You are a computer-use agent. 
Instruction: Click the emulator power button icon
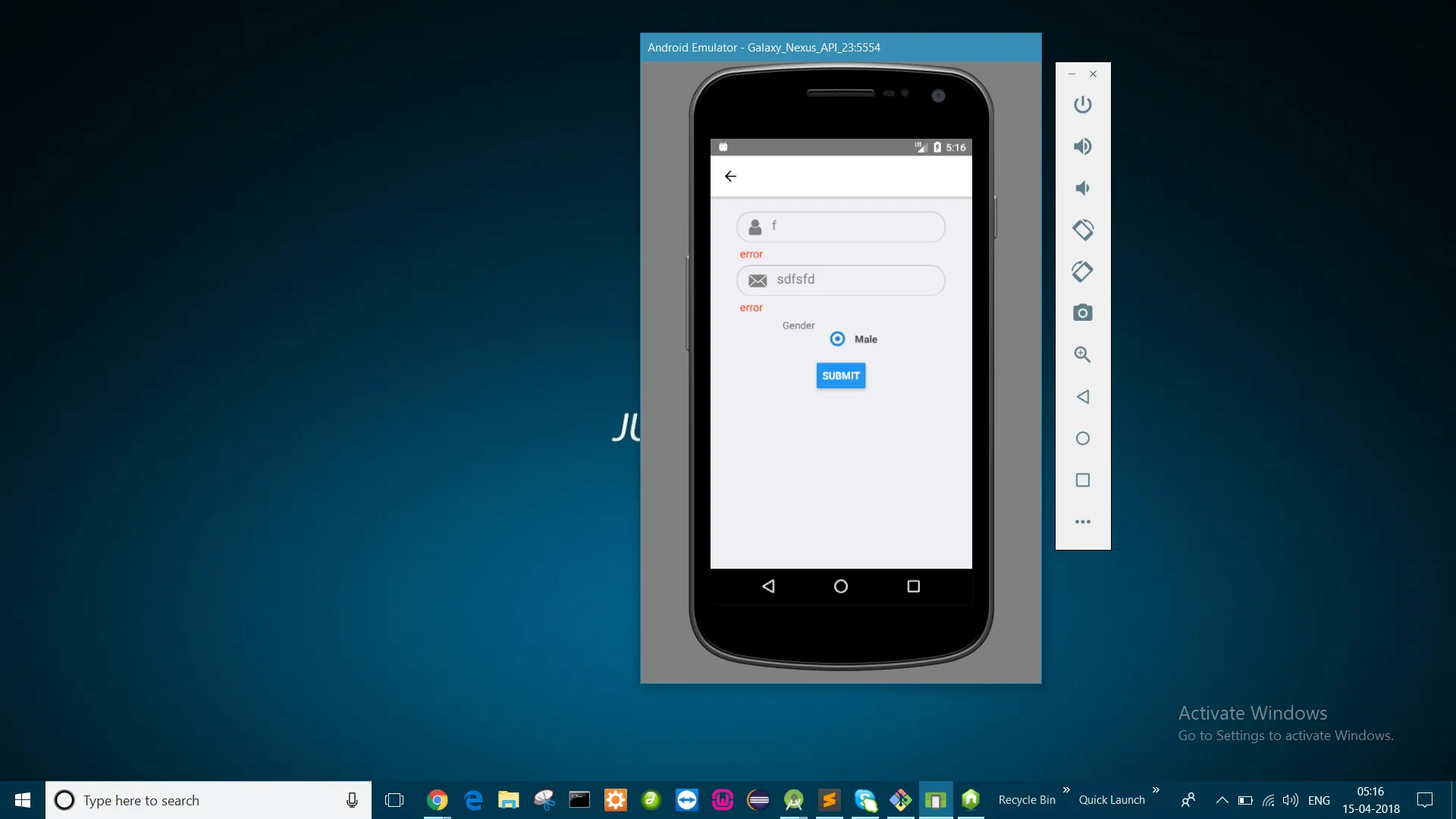coord(1082,105)
